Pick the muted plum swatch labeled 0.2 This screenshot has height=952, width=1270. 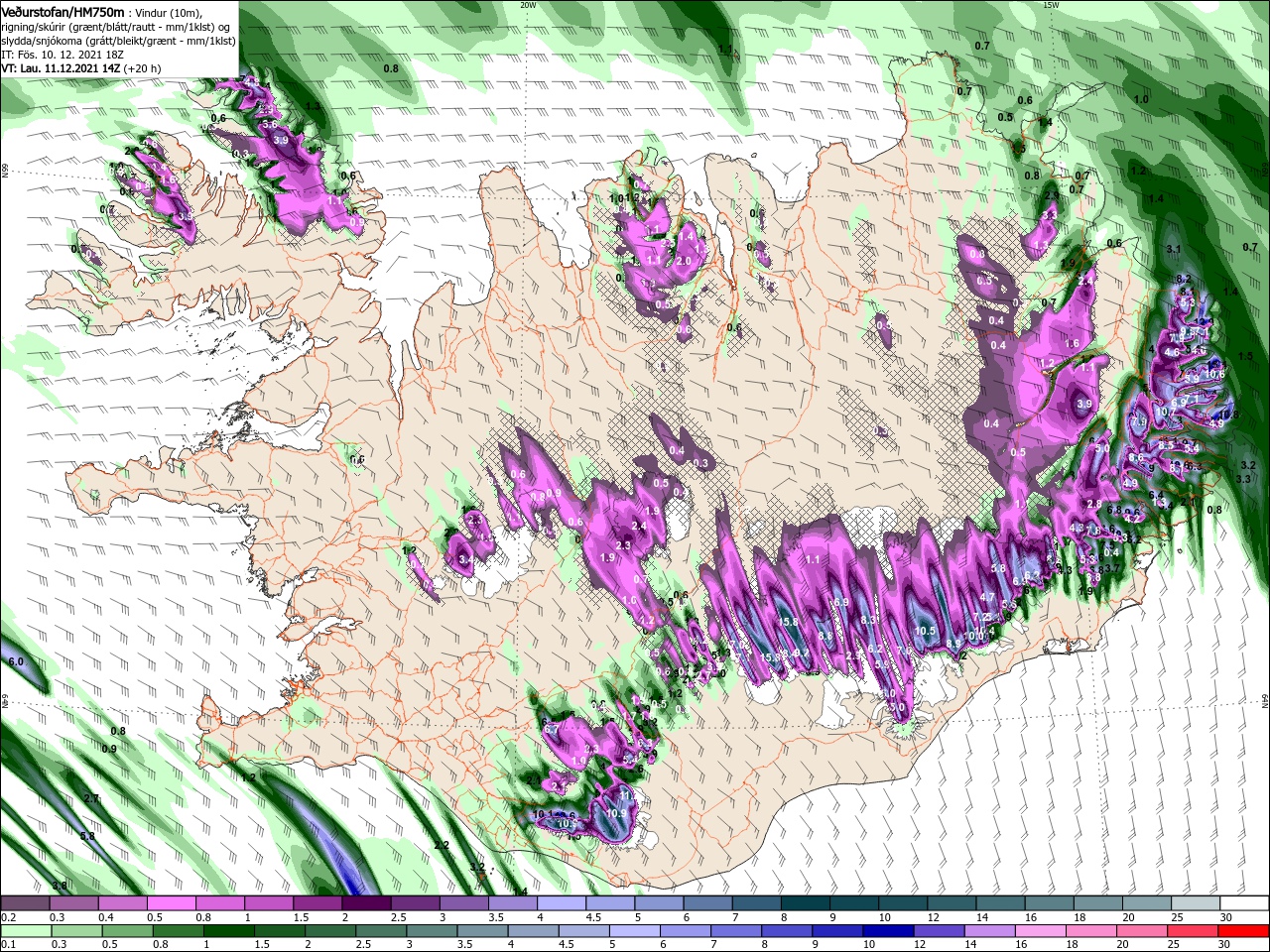coord(25,903)
